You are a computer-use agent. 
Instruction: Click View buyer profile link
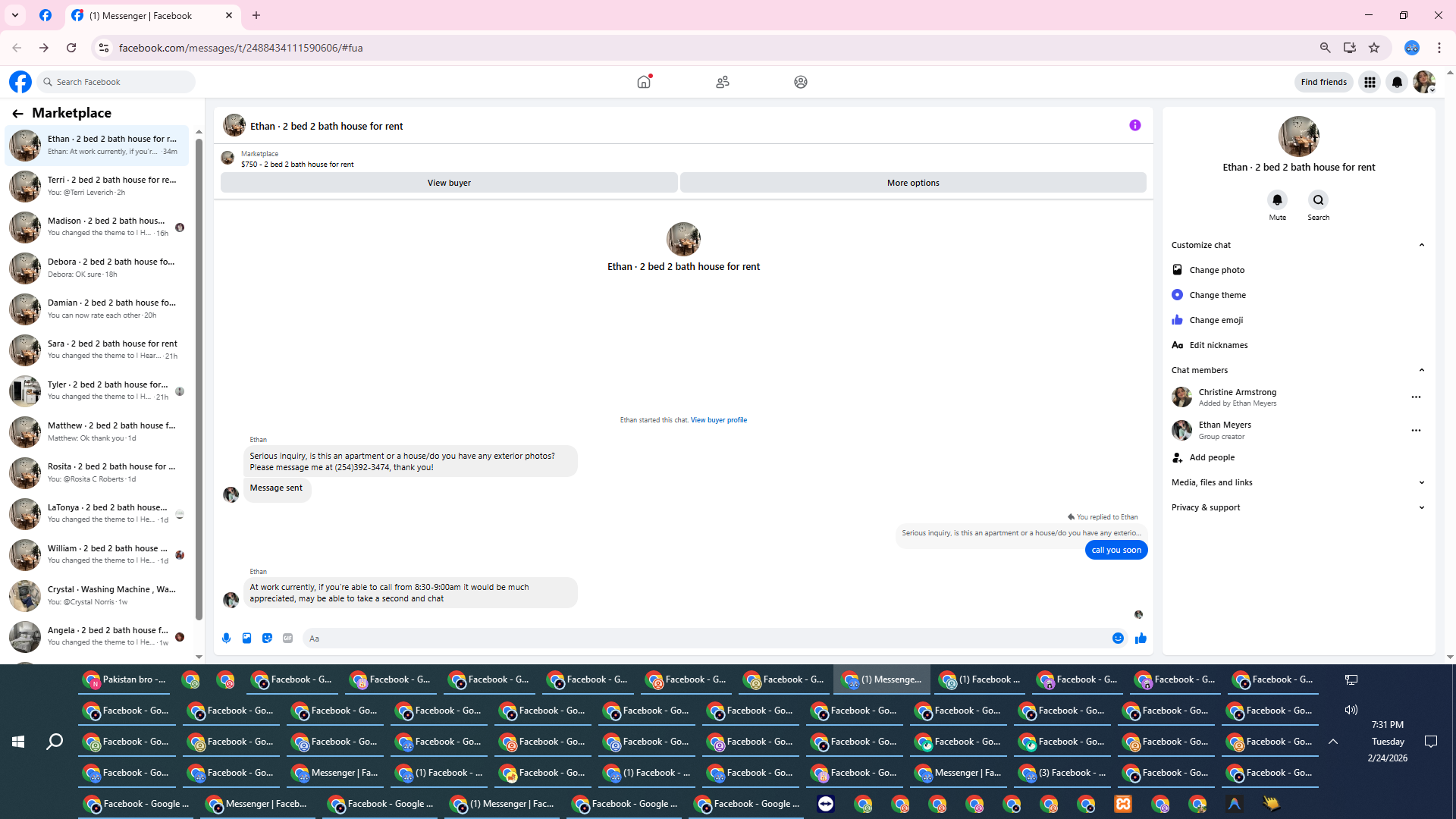click(718, 420)
